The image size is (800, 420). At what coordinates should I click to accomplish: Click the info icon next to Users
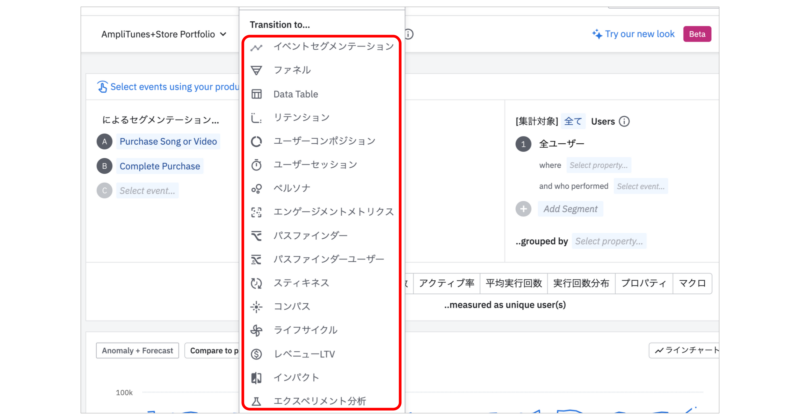pyautogui.click(x=624, y=121)
